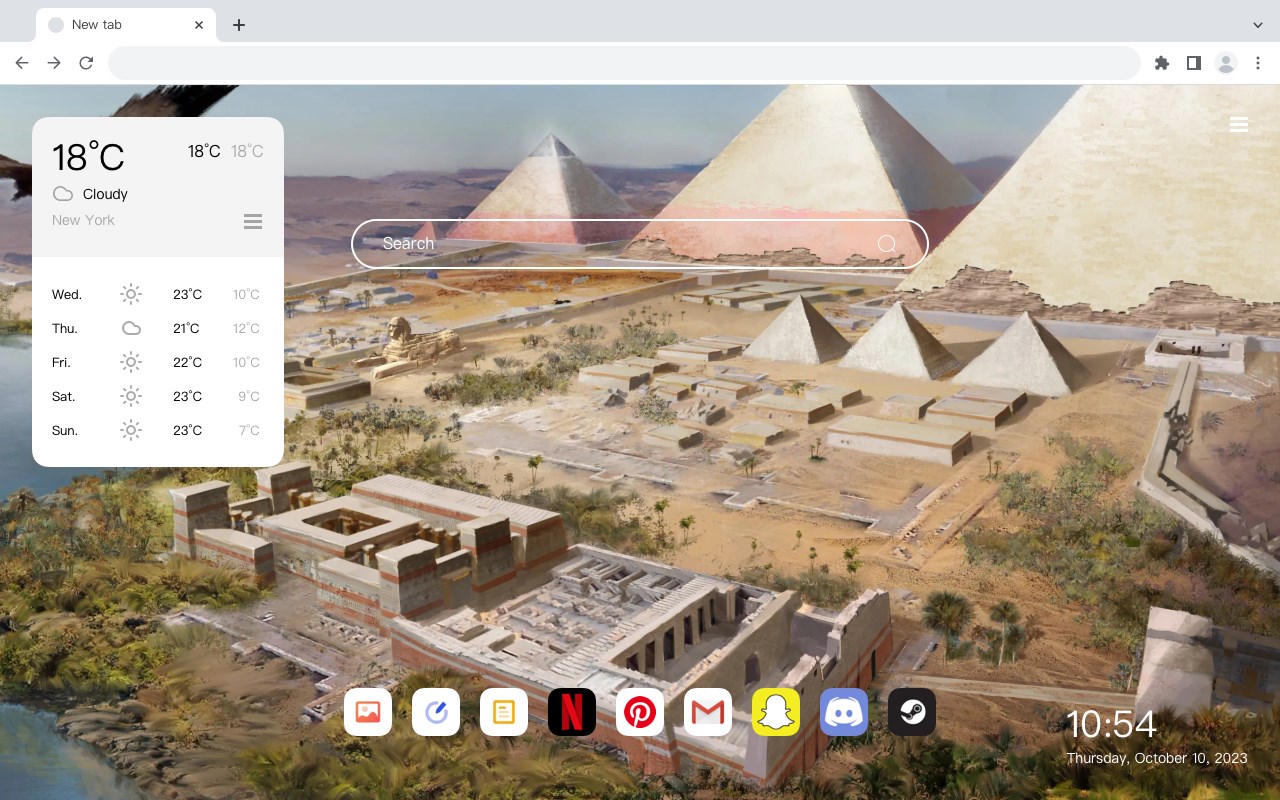Click the 9°C low temperature on Sat.

pyautogui.click(x=249, y=396)
